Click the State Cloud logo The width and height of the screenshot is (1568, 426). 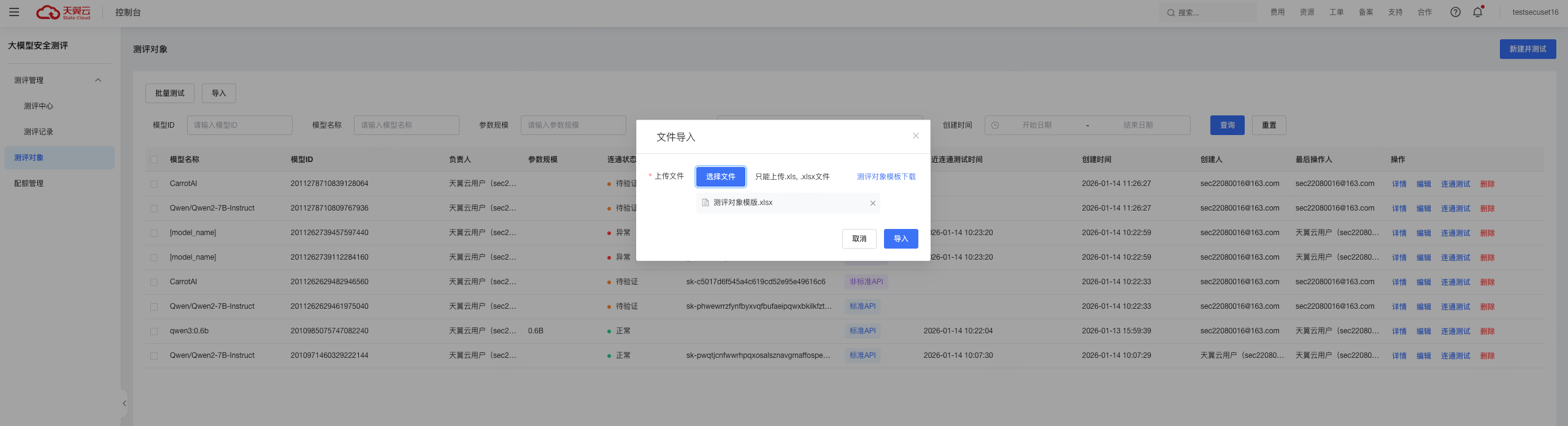pyautogui.click(x=63, y=12)
